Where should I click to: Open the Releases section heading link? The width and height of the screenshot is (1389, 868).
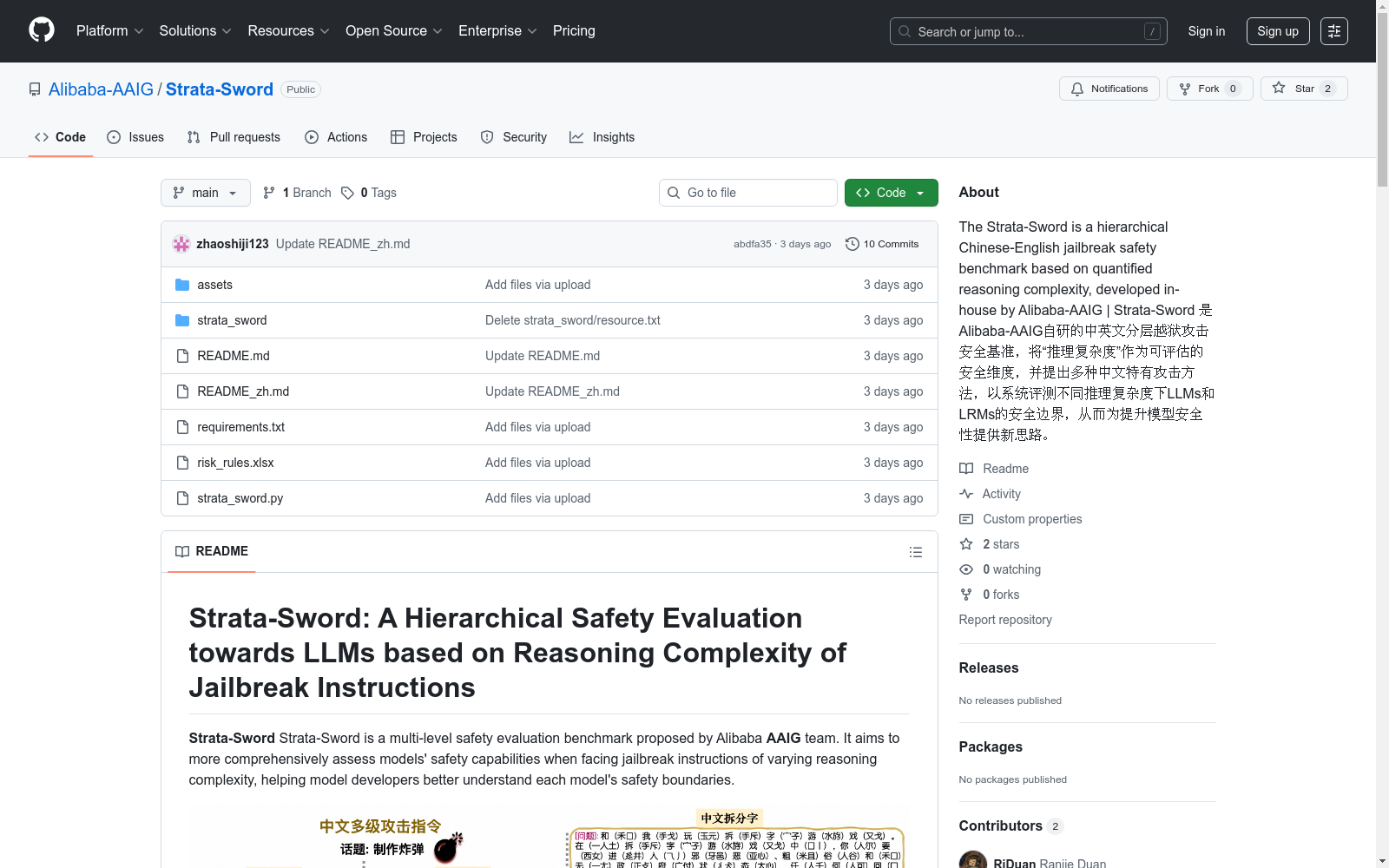(x=989, y=667)
